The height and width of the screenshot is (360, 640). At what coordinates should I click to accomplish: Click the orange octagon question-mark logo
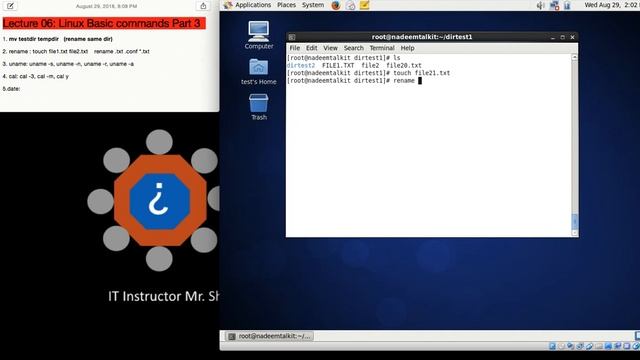click(x=160, y=200)
